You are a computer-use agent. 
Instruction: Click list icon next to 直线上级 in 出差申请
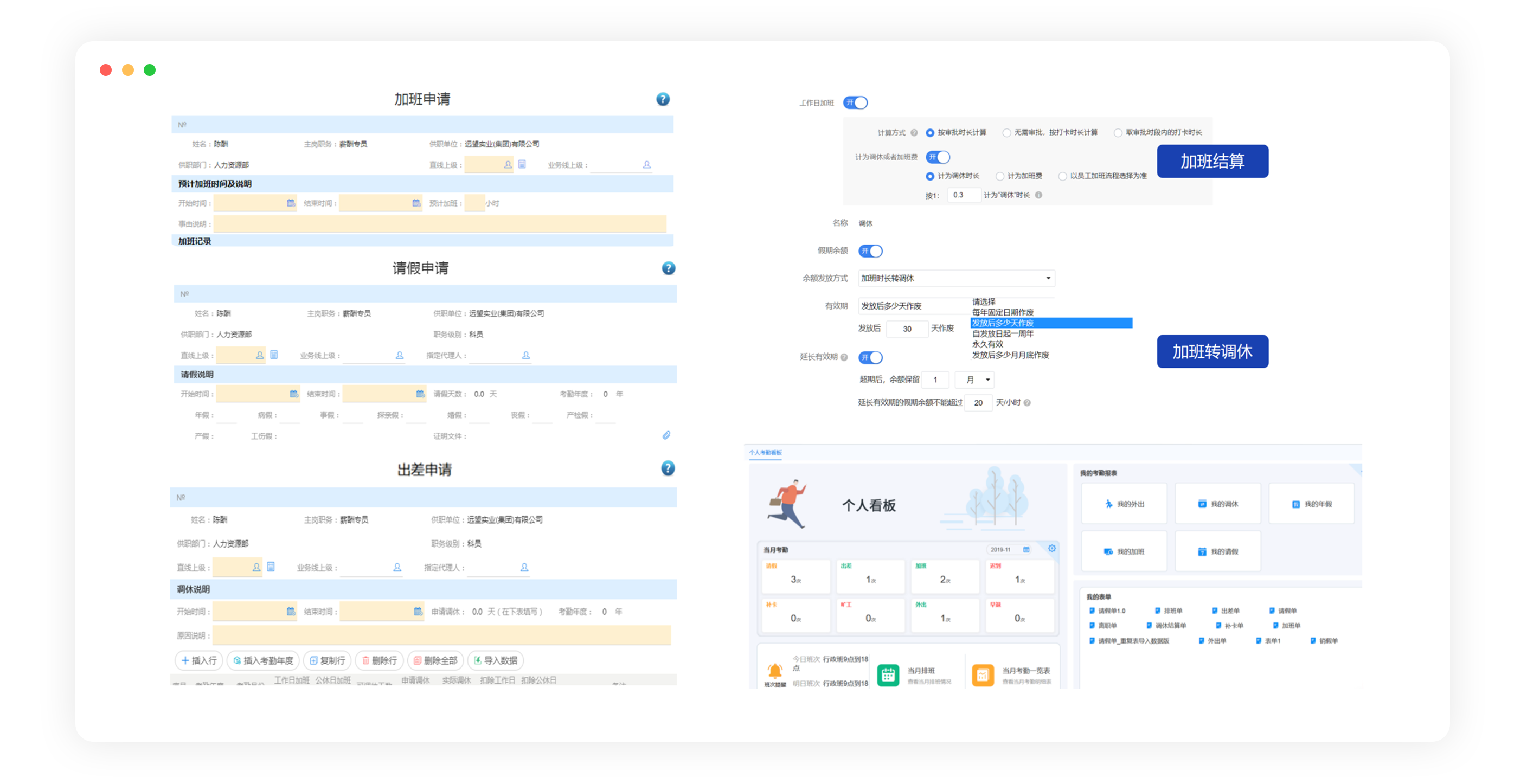pyautogui.click(x=270, y=567)
